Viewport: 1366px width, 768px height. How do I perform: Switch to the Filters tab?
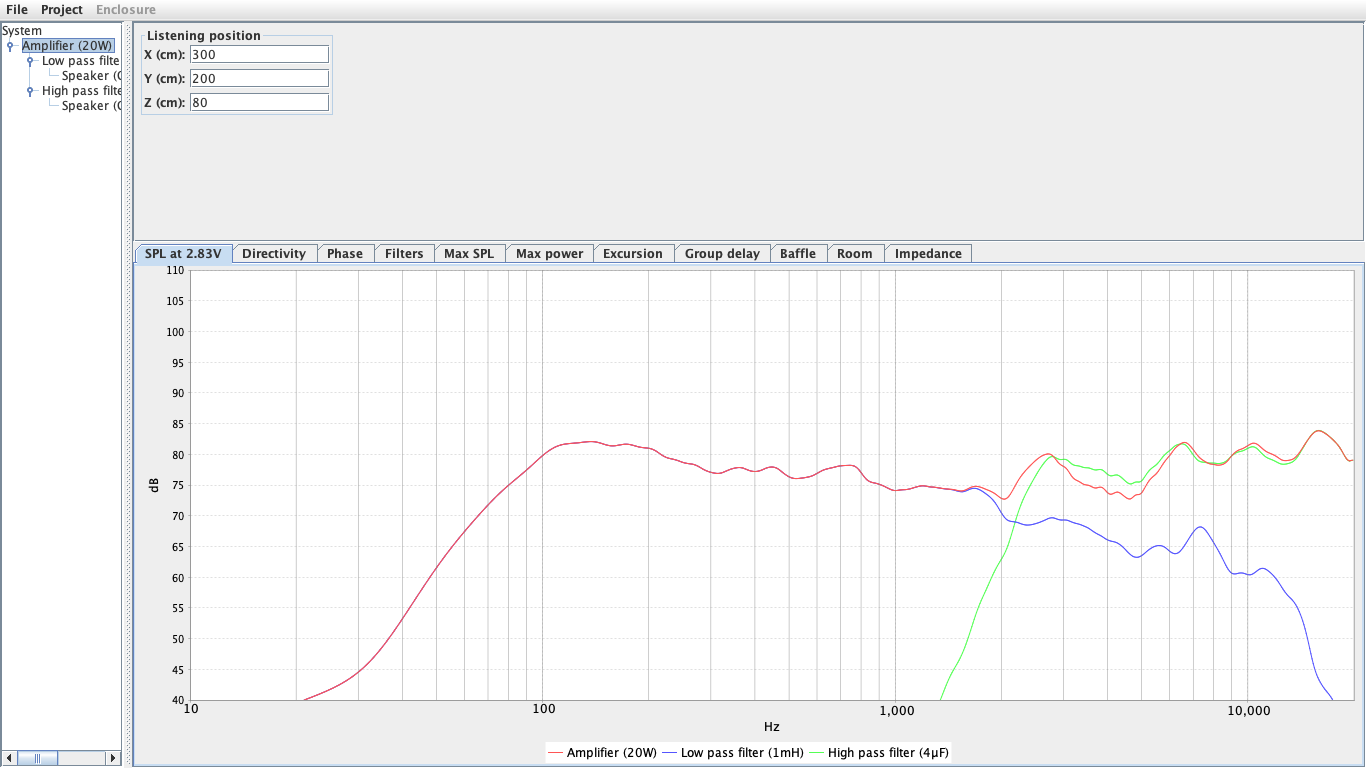(404, 253)
